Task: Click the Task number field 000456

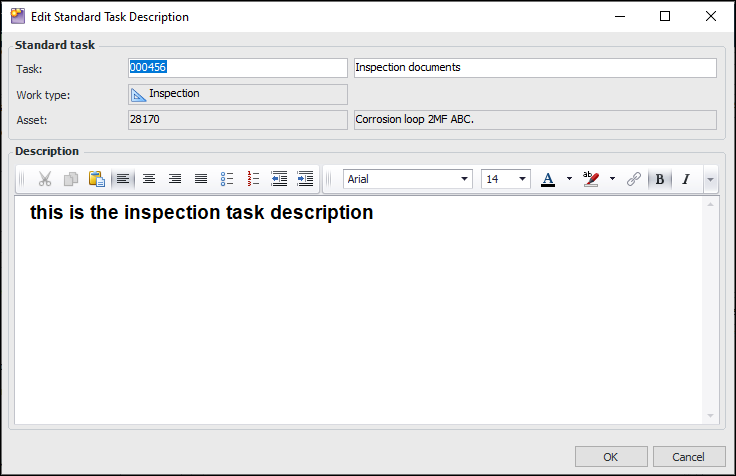Action: (238, 68)
